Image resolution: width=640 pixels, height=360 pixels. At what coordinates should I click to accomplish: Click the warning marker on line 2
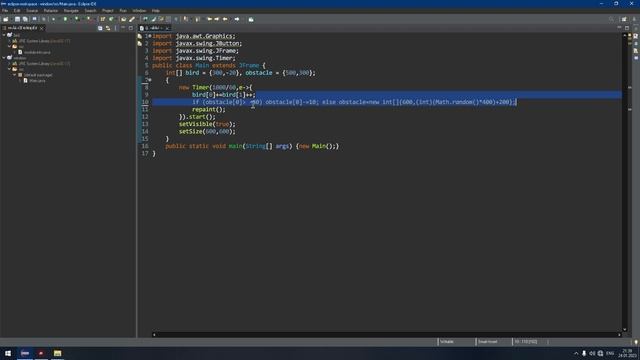[140, 44]
